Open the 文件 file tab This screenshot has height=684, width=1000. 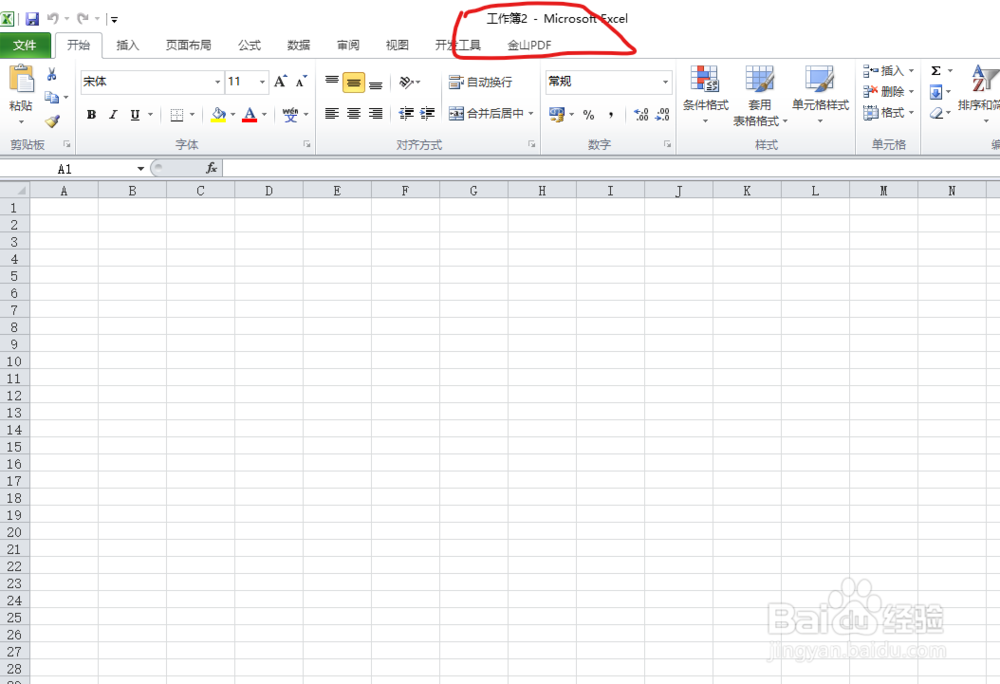click(x=25, y=45)
